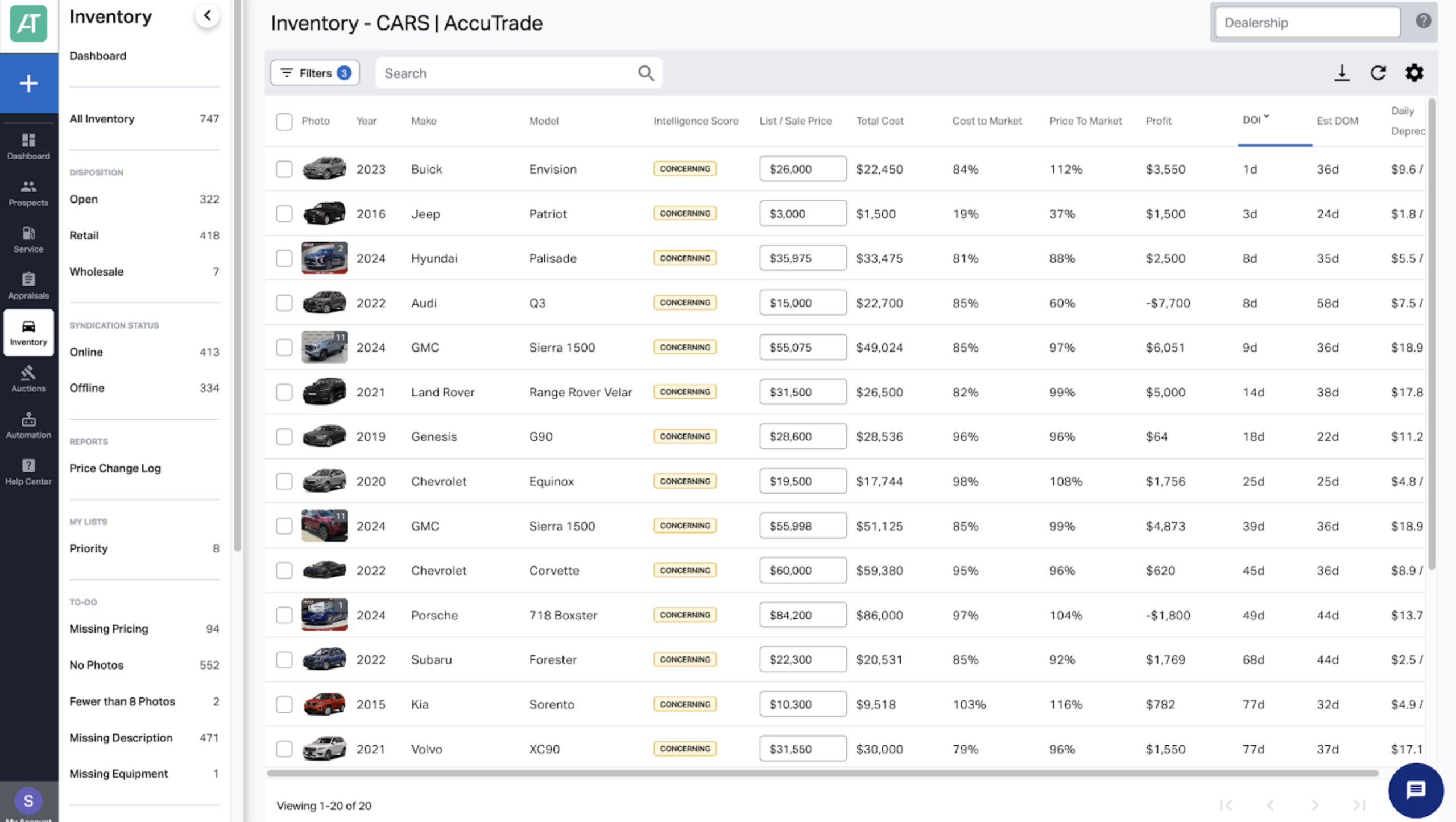Image resolution: width=1456 pixels, height=822 pixels.
Task: Select All Inventory list
Action: 144,119
